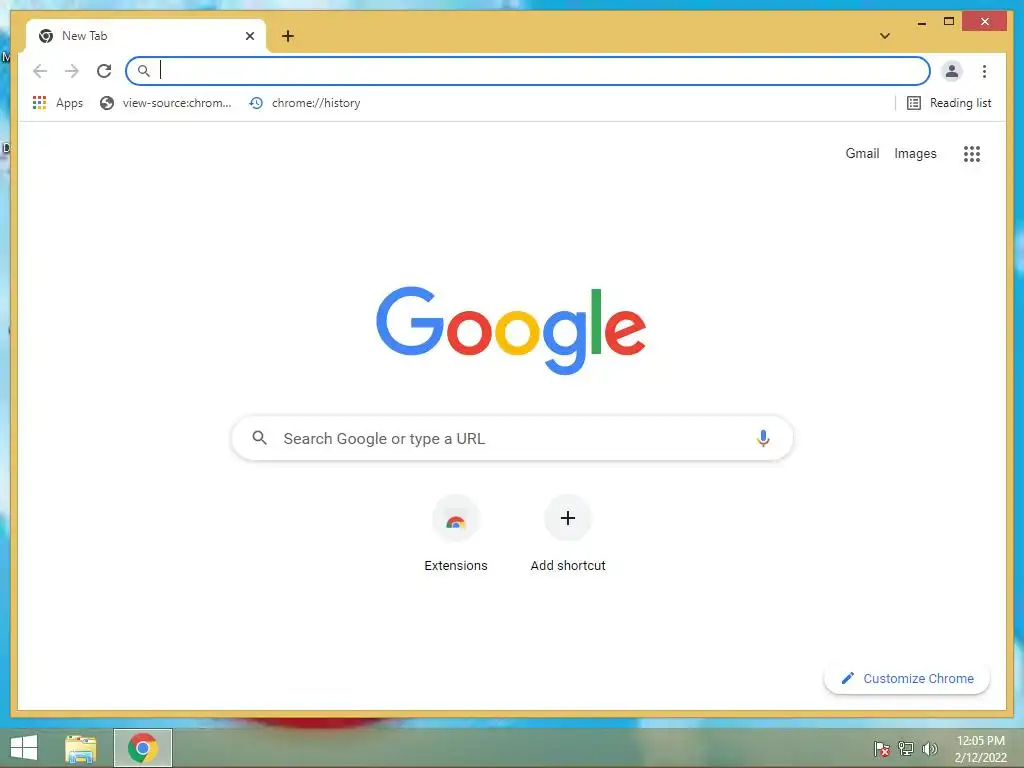Click Customize Chrome button
The width and height of the screenshot is (1024, 768).
click(907, 679)
